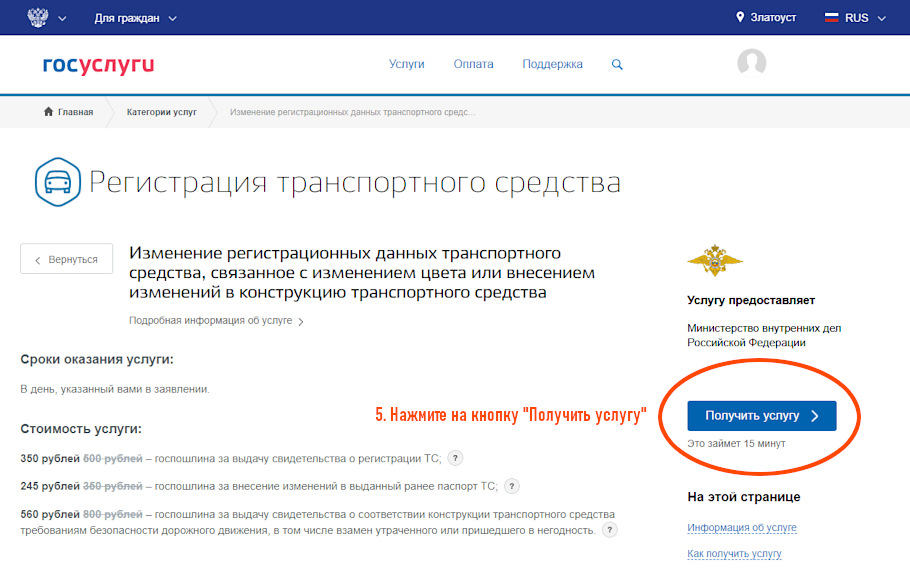Image resolution: width=910 pixels, height=568 pixels.
Task: Click 'Министерство внутренних дел' provider text
Action: 764,335
